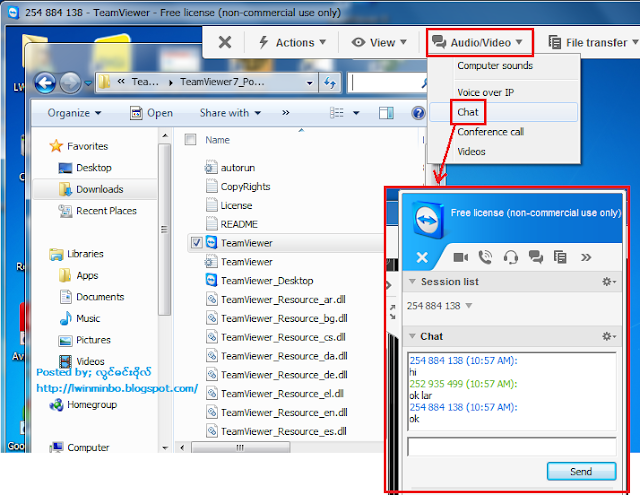Go forward in Explorer window
This screenshot has width=640, height=495.
(x=70, y=83)
